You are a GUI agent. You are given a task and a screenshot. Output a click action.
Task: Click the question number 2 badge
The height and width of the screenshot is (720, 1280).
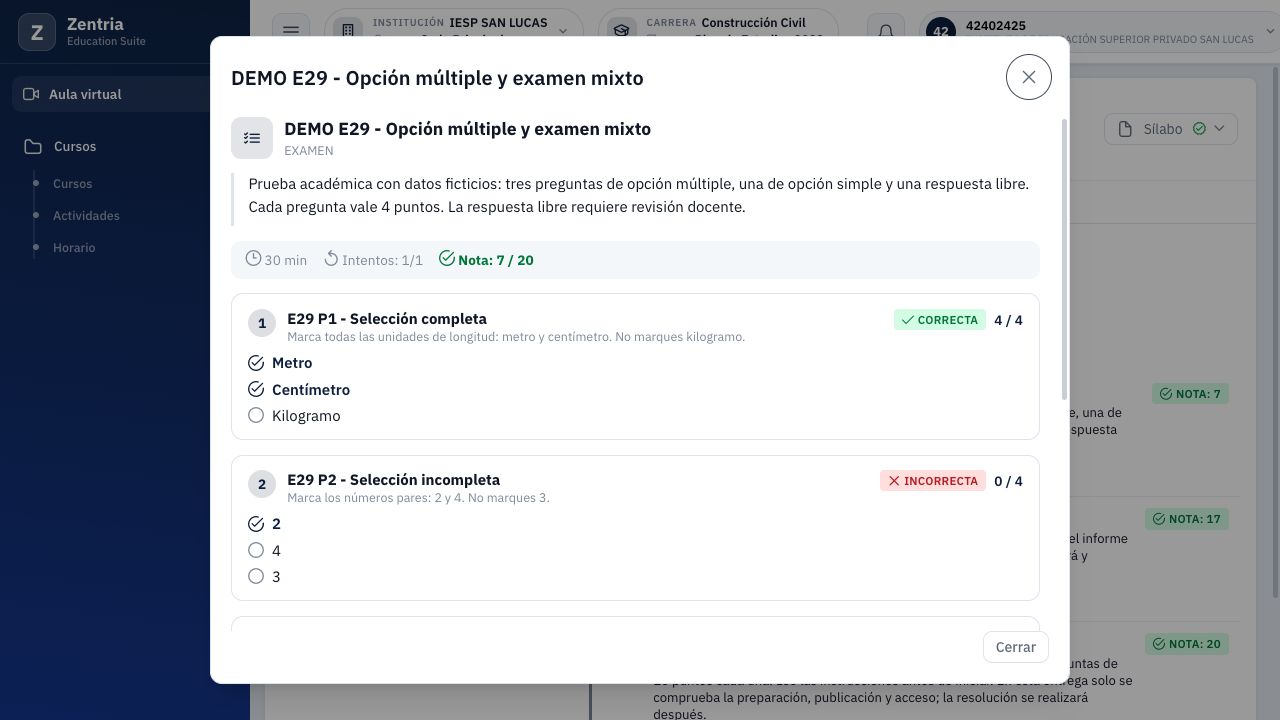[x=262, y=484]
